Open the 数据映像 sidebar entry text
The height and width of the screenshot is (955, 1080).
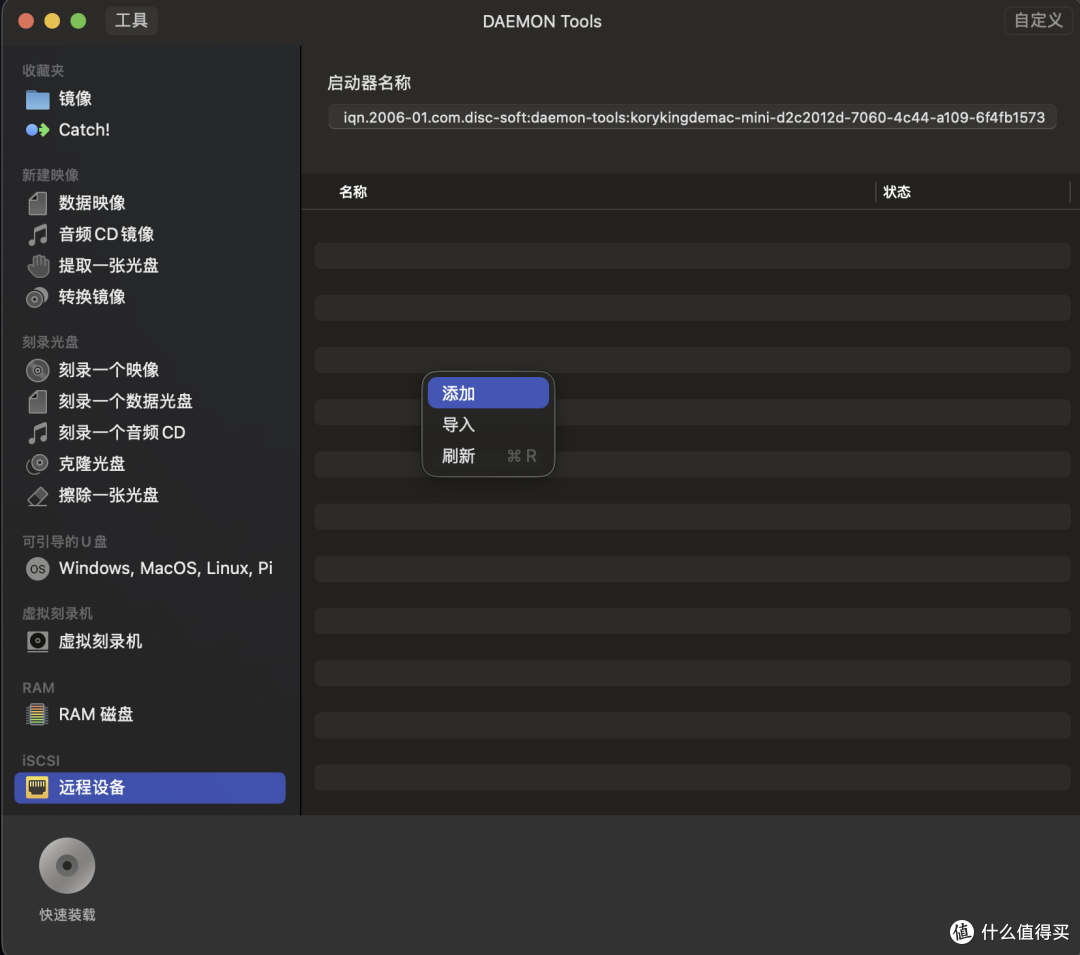coord(92,203)
